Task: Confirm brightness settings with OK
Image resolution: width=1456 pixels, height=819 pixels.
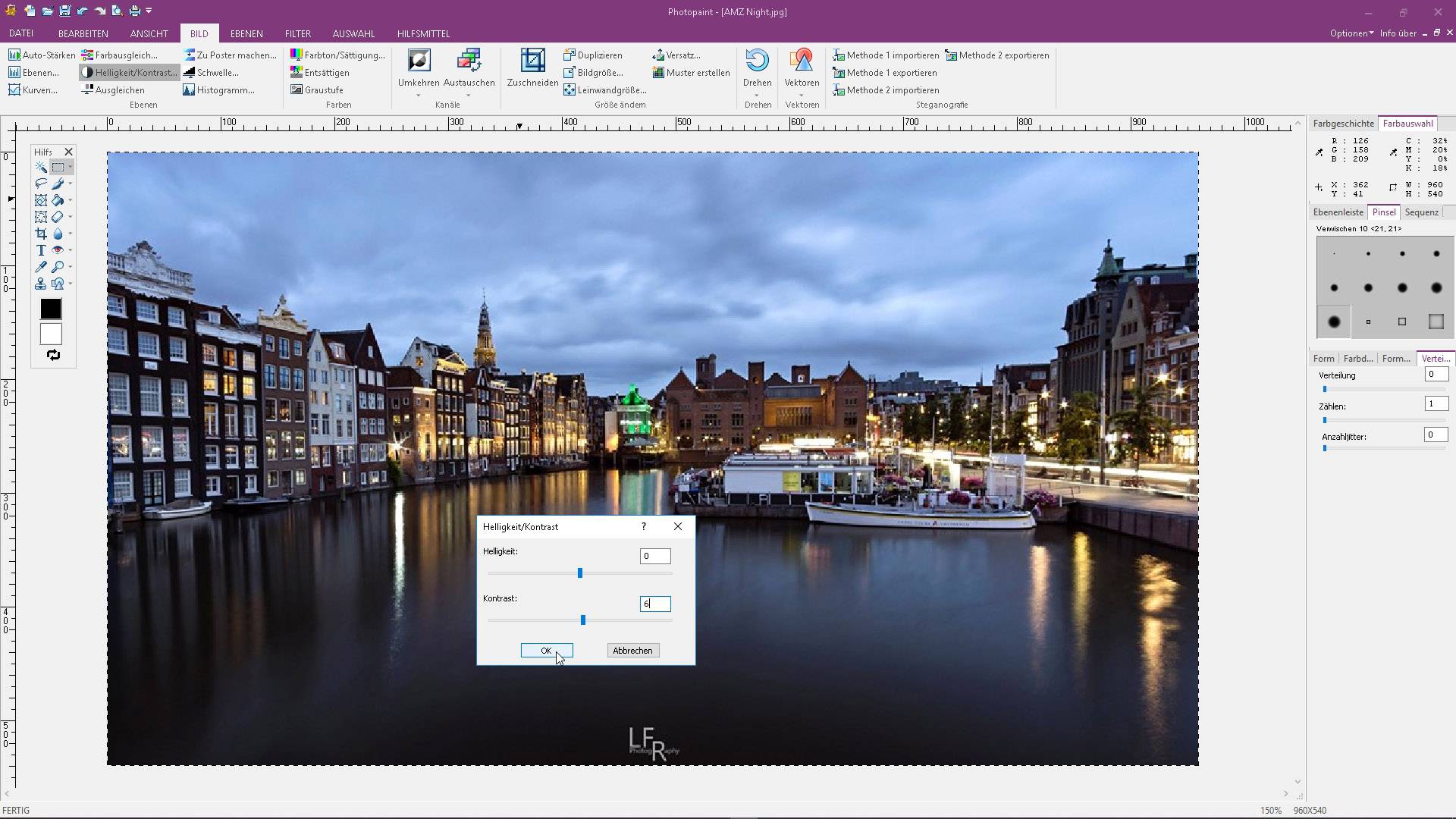Action: (547, 651)
